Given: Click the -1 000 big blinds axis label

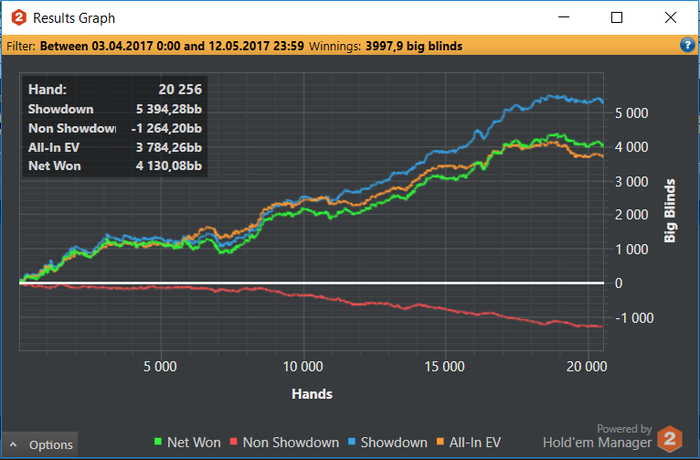Looking at the screenshot, I should click(634, 318).
